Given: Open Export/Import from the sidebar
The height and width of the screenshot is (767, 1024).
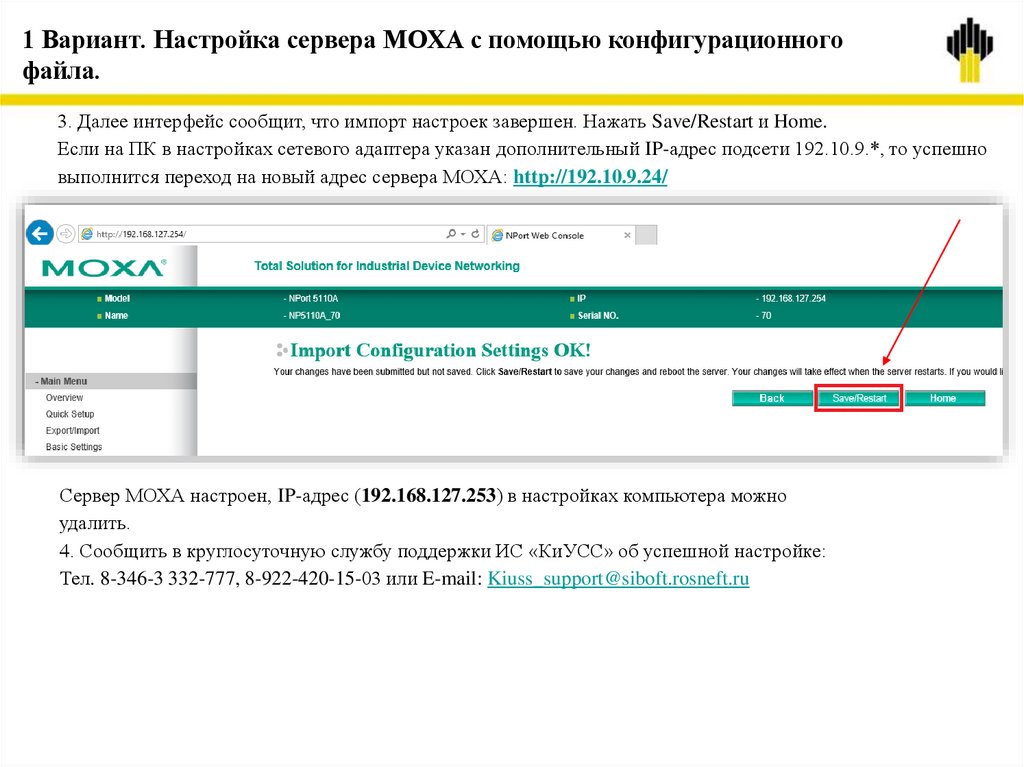Looking at the screenshot, I should tap(71, 430).
